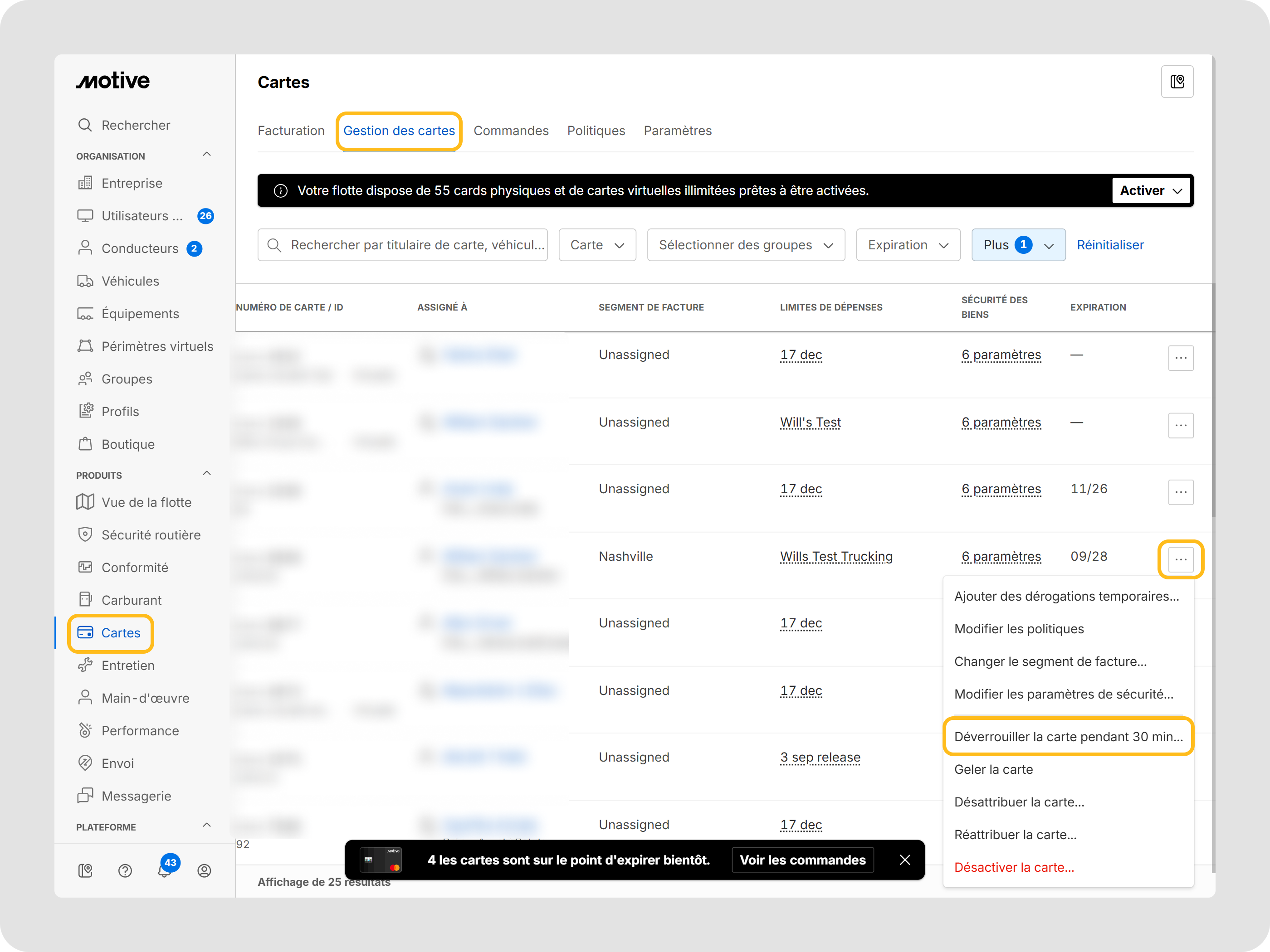Click the Rechercher search icon in sidebar
Screen dimensions: 1270x952
point(85,125)
